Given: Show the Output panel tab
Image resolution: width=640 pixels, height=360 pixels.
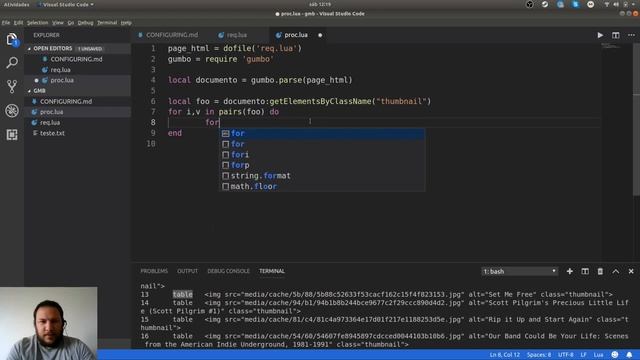Looking at the screenshot, I should (187, 271).
